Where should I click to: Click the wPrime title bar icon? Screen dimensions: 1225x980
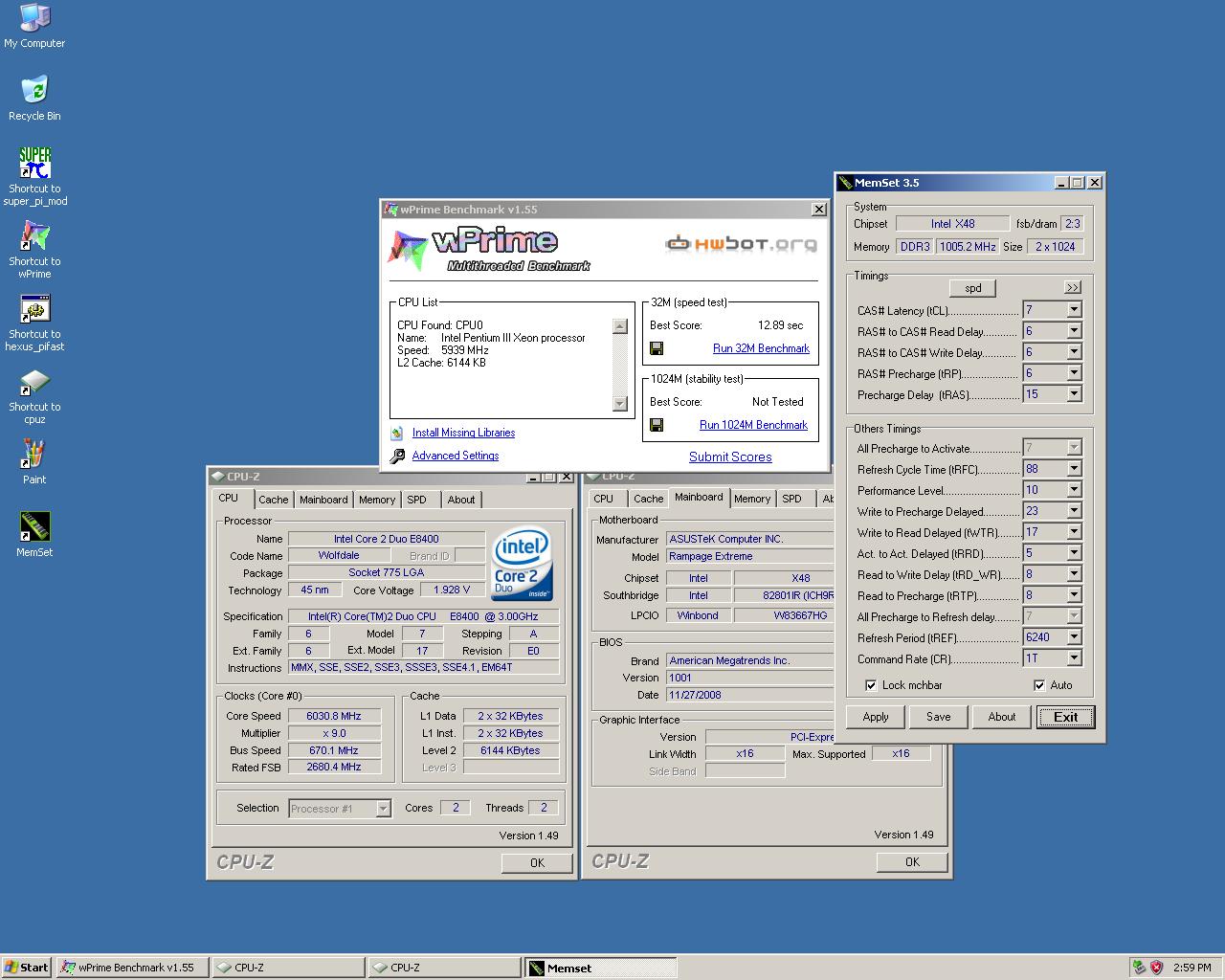[390, 210]
